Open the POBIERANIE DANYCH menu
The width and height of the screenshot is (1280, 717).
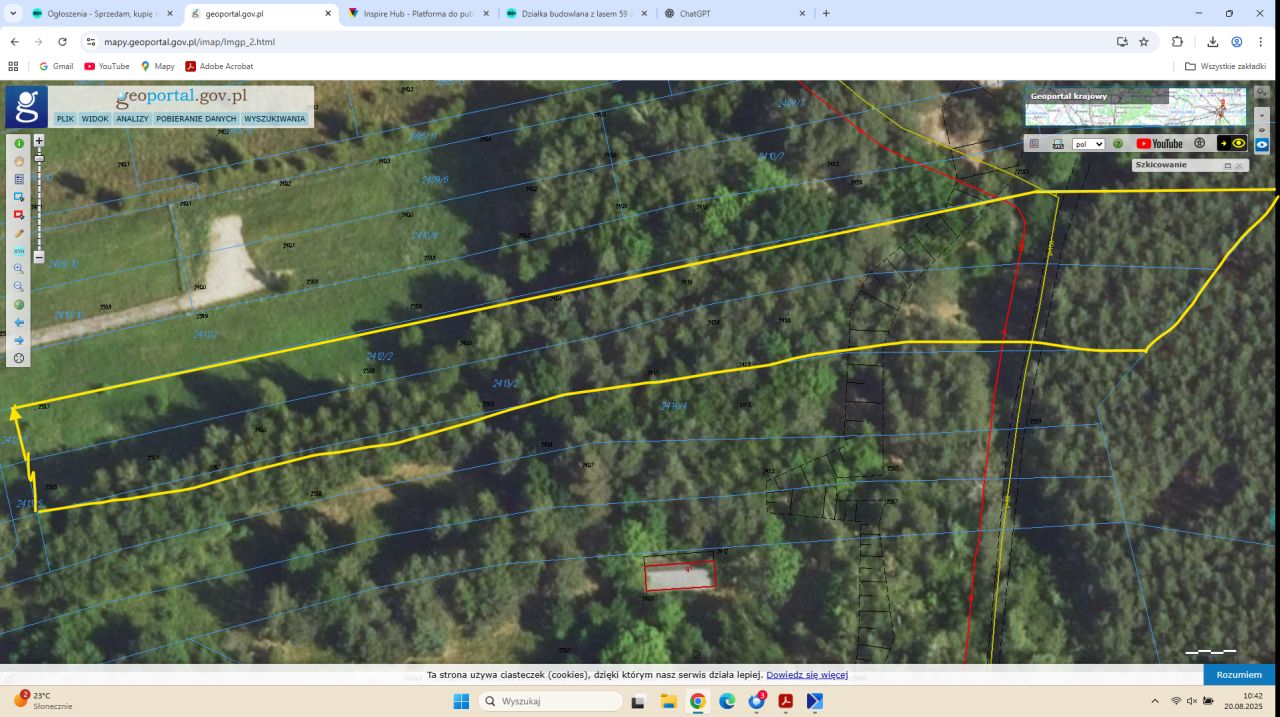pyautogui.click(x=196, y=118)
